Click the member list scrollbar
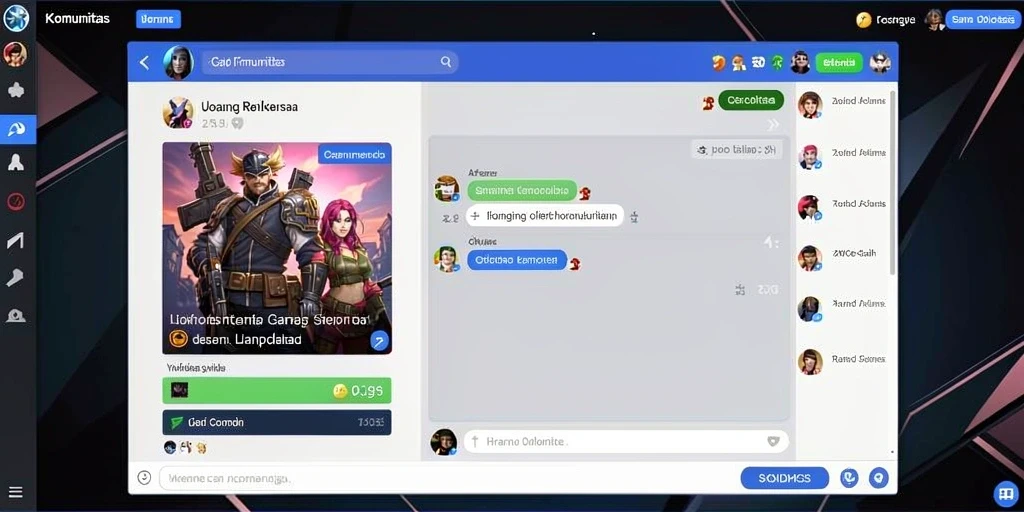Screen dimensions: 1024x512 point(893,183)
